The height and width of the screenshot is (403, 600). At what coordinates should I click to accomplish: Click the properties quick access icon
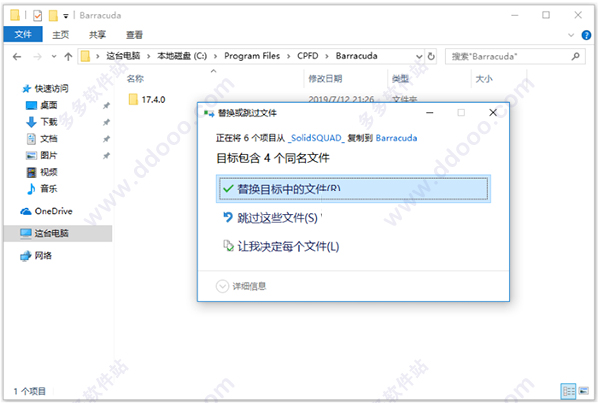pos(38,15)
